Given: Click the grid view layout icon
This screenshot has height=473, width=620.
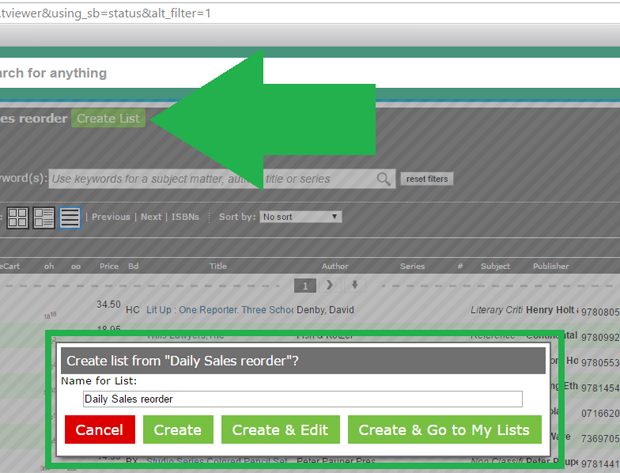Looking at the screenshot, I should 18,217.
